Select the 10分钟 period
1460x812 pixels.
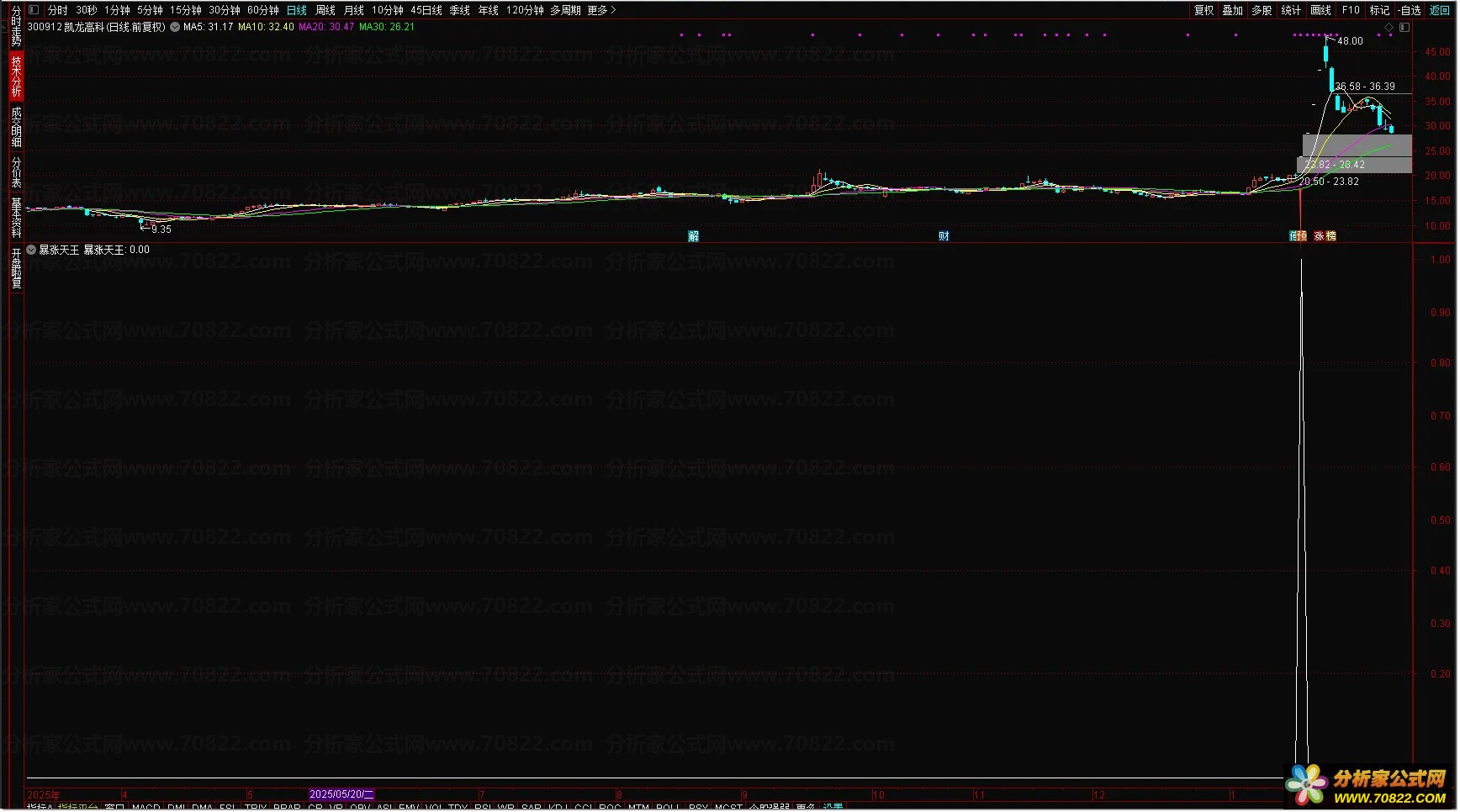click(x=388, y=10)
